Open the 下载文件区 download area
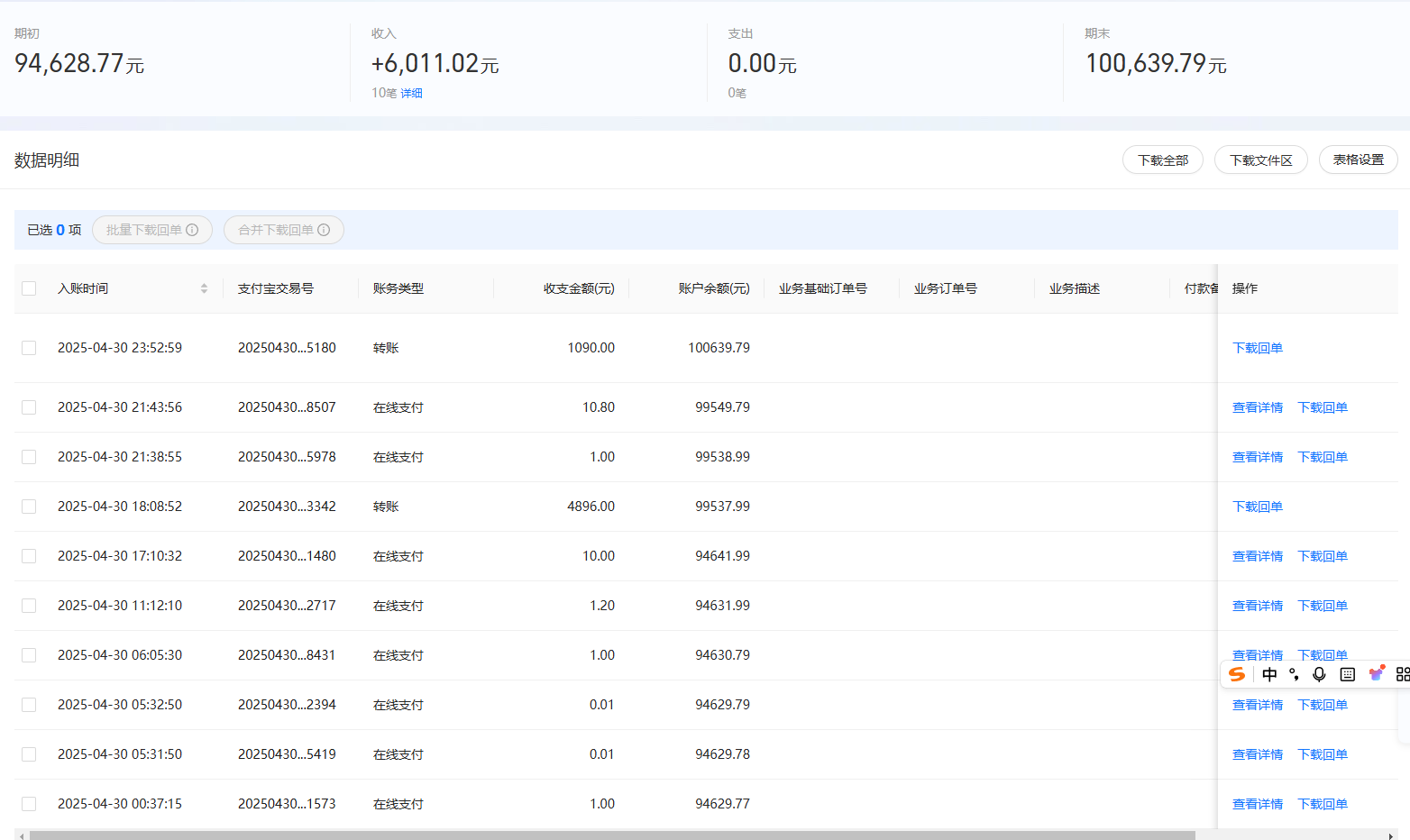The height and width of the screenshot is (840, 1410). pos(1260,160)
